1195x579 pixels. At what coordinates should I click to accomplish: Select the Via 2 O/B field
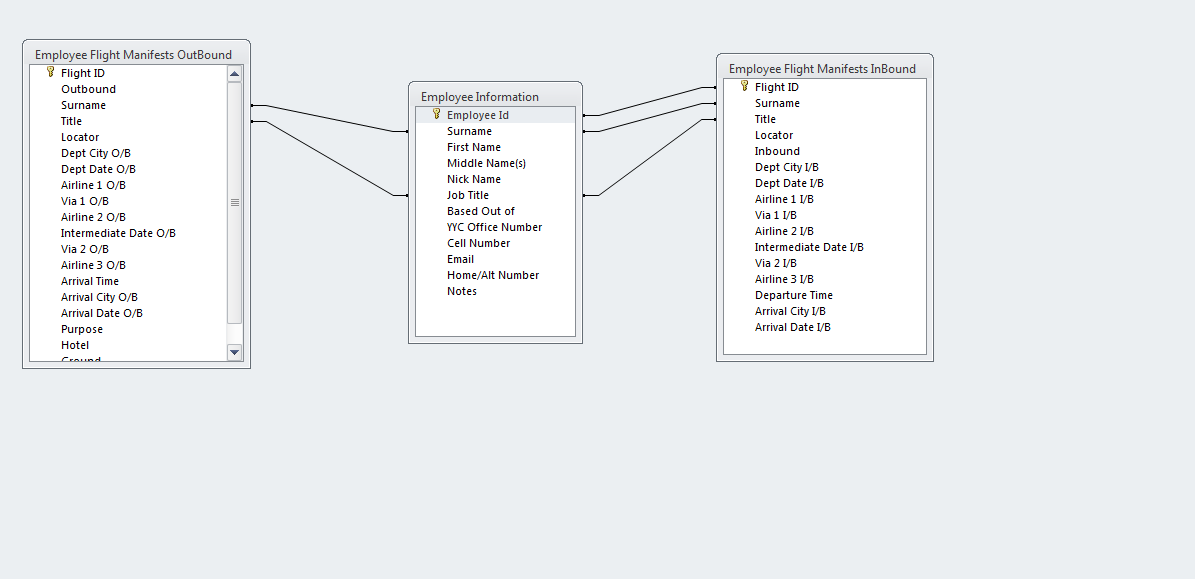click(x=85, y=249)
